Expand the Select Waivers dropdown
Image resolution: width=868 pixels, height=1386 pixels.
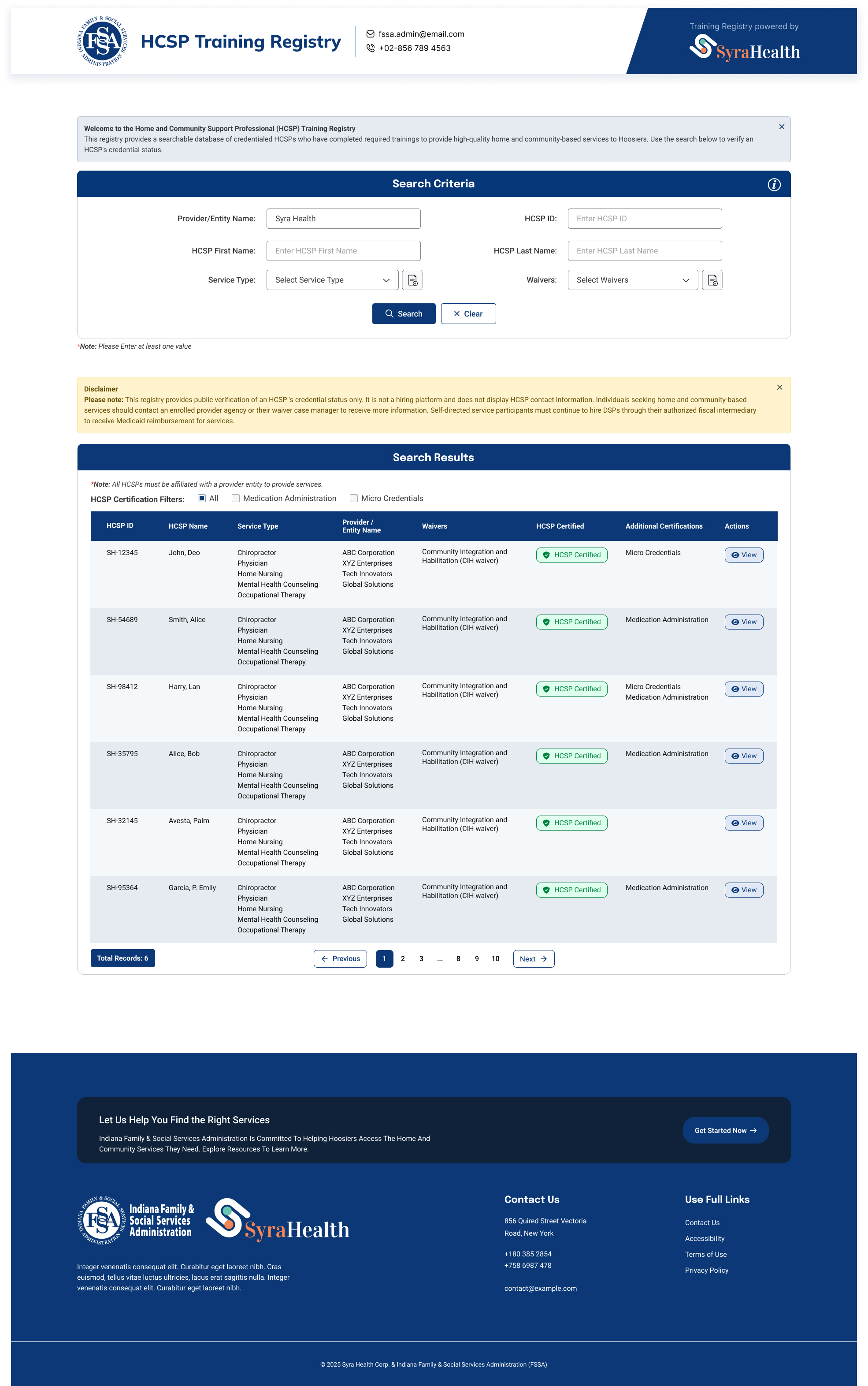point(633,280)
